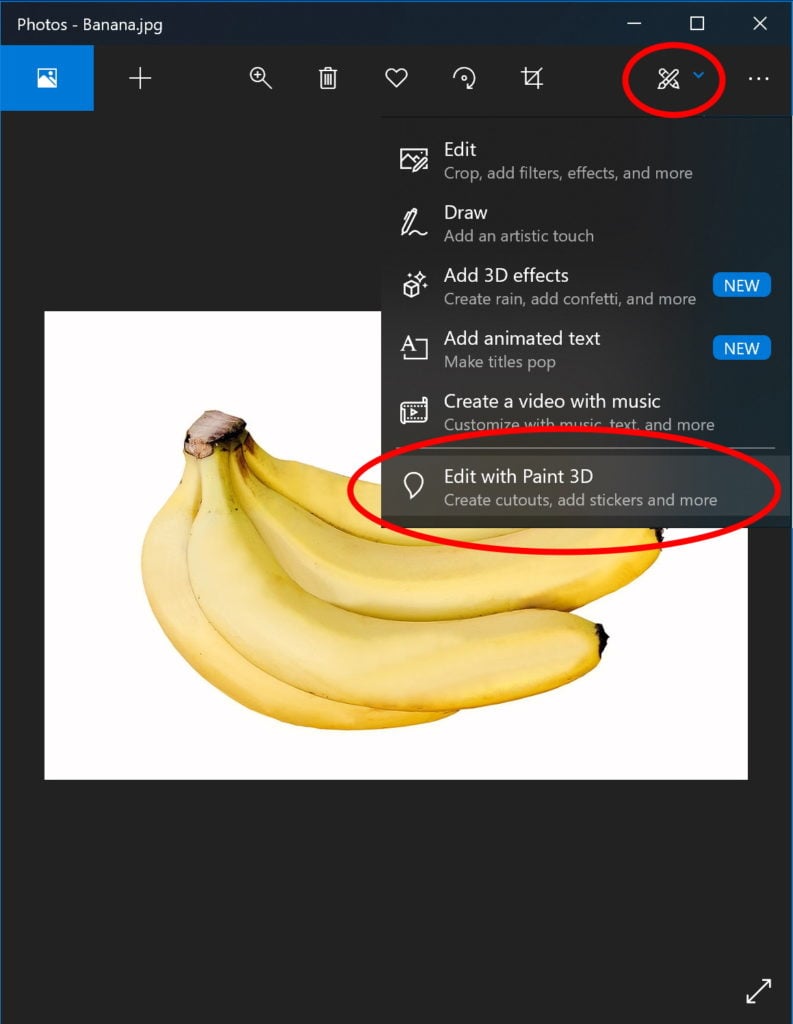
Task: Click the Add to plus icon
Action: [140, 78]
